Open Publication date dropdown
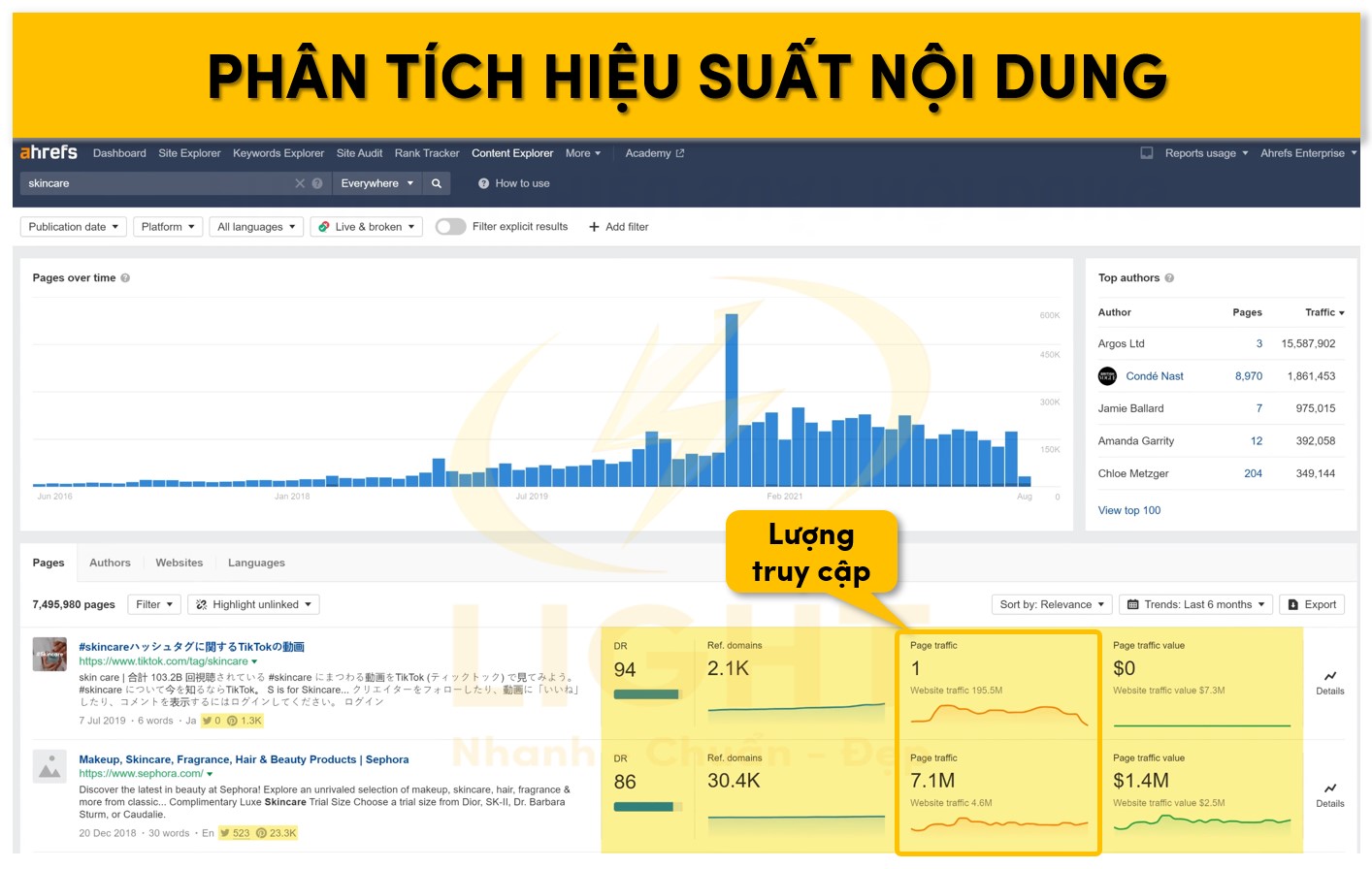Viewport: 1372px width, 869px height. (74, 227)
